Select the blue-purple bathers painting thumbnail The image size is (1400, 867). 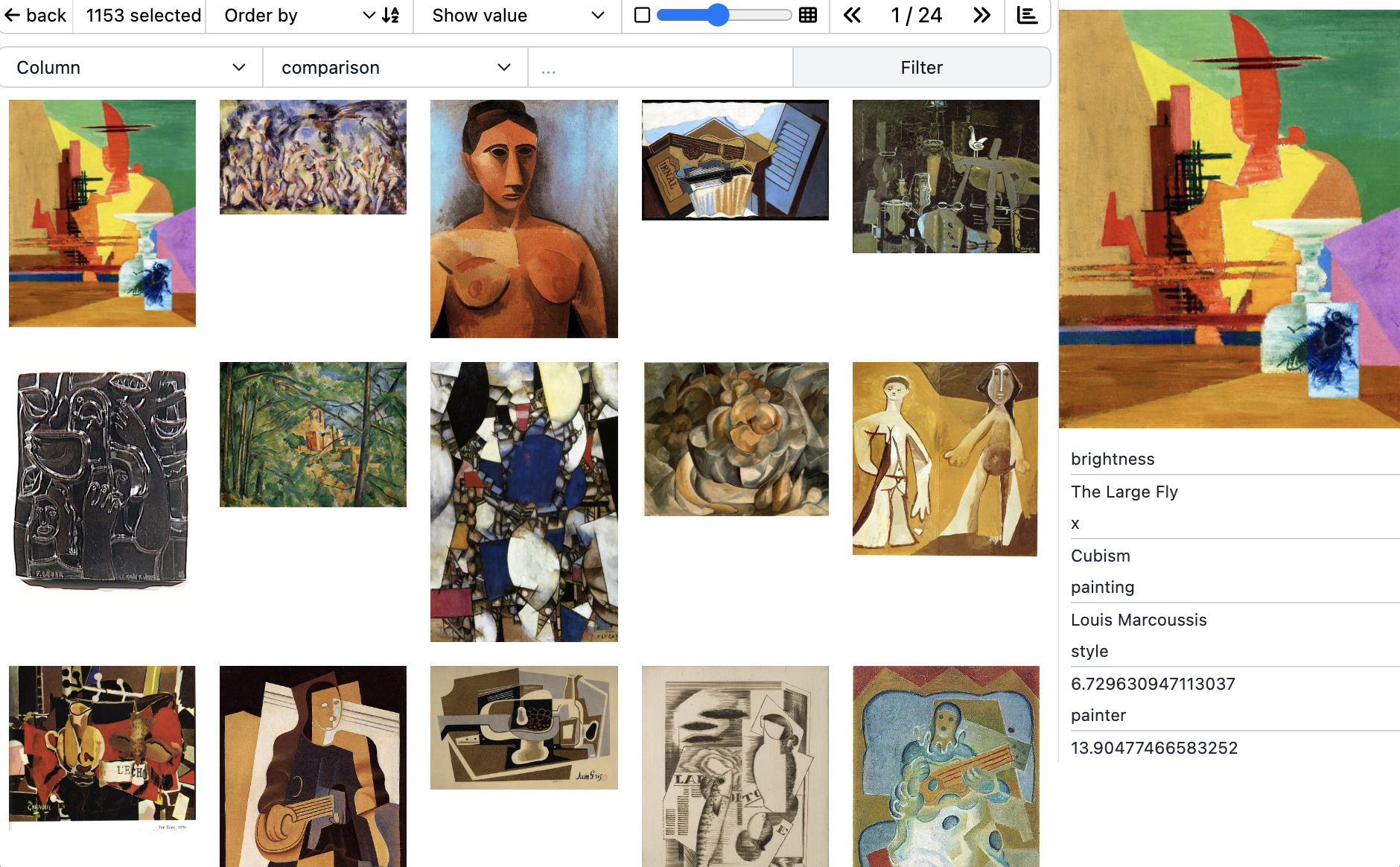pyautogui.click(x=313, y=157)
